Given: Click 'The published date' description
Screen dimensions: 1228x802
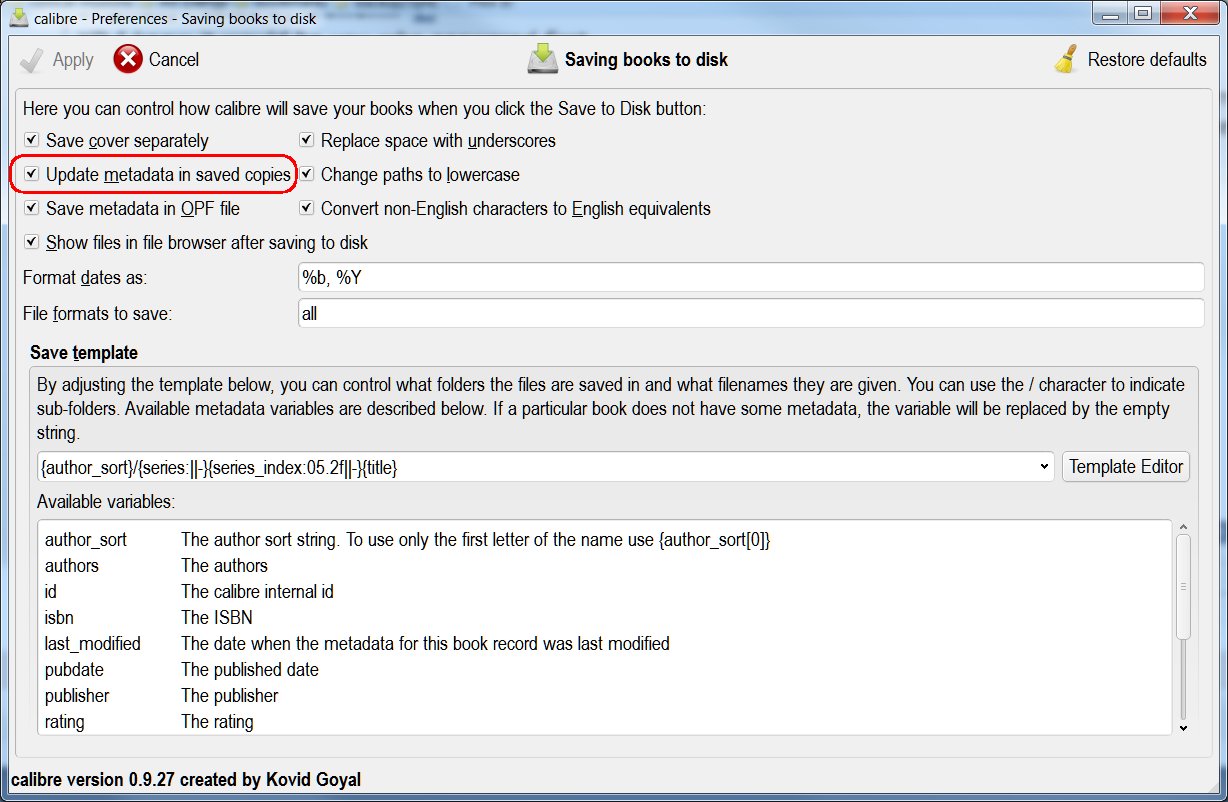Looking at the screenshot, I should [250, 670].
